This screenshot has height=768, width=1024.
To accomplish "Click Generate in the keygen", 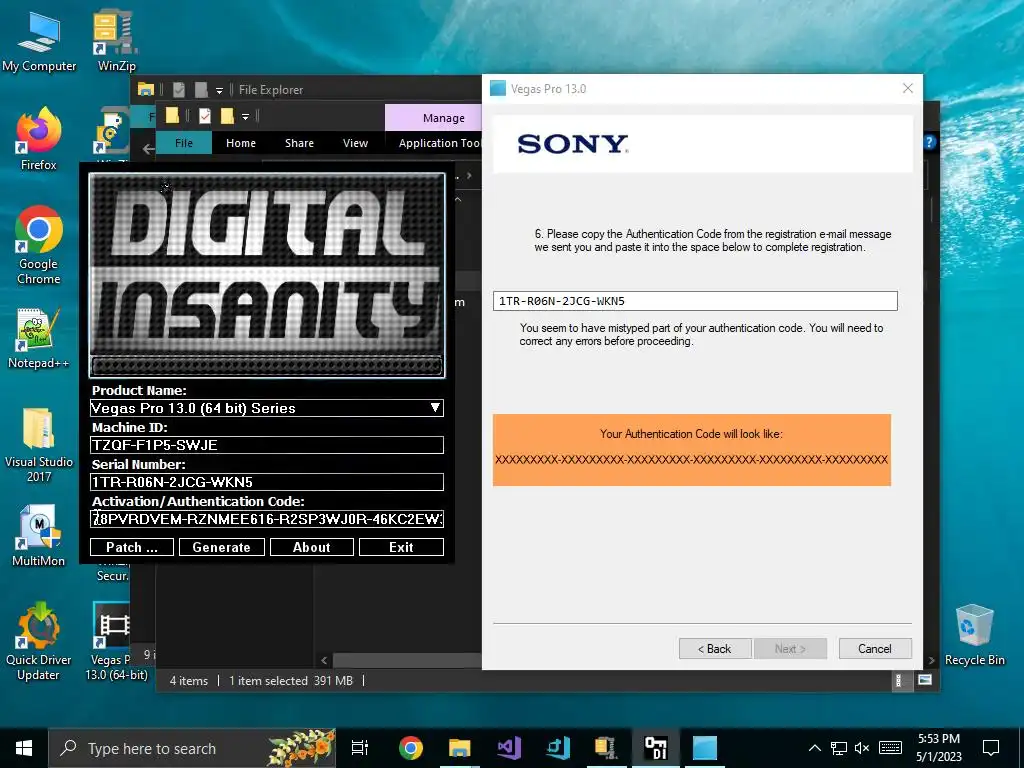I will click(221, 547).
